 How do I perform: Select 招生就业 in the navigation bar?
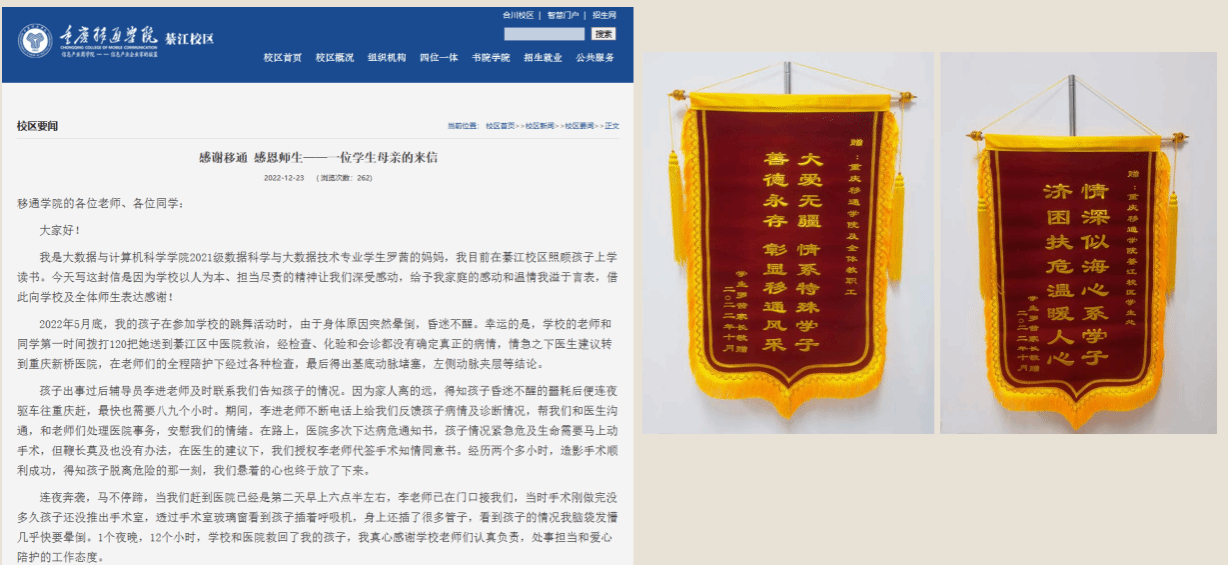[x=543, y=58]
